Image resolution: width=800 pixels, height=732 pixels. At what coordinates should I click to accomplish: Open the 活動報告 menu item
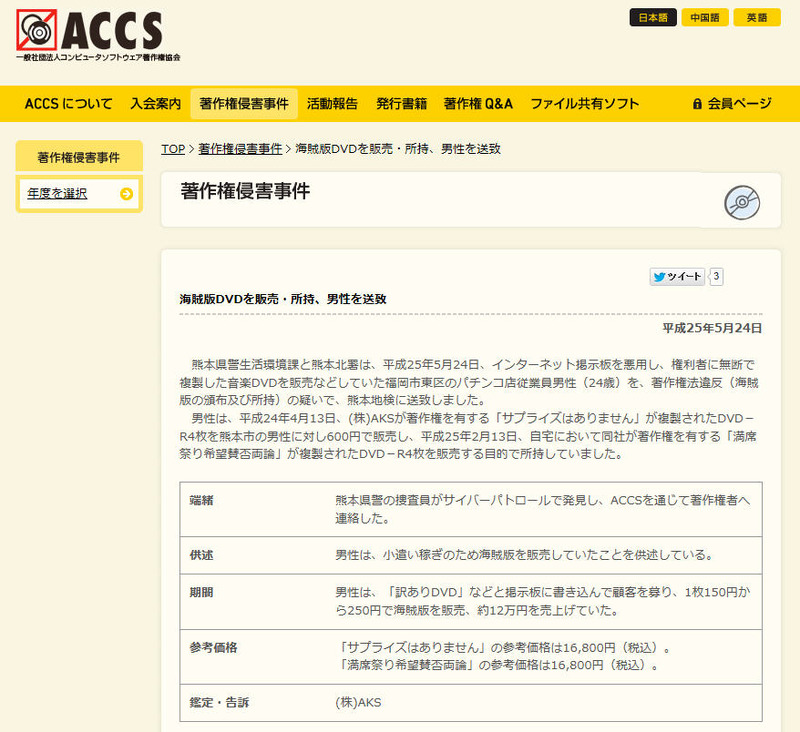332,104
